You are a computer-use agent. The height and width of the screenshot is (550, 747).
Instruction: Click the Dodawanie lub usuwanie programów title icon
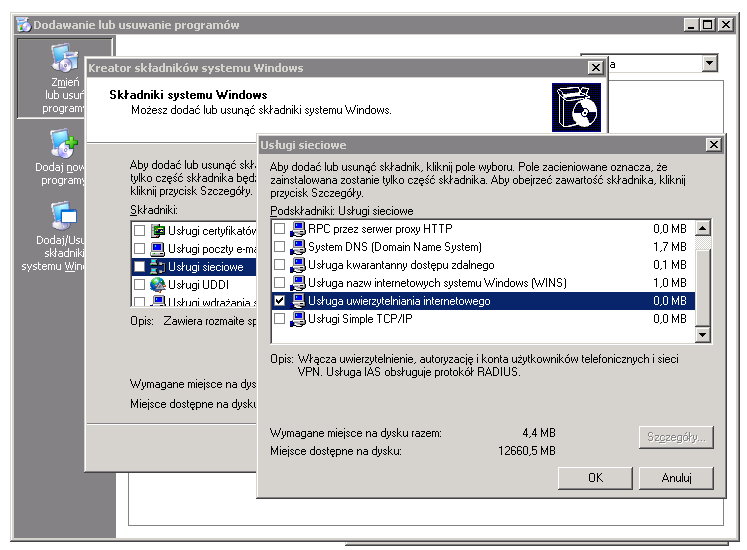pos(23,24)
